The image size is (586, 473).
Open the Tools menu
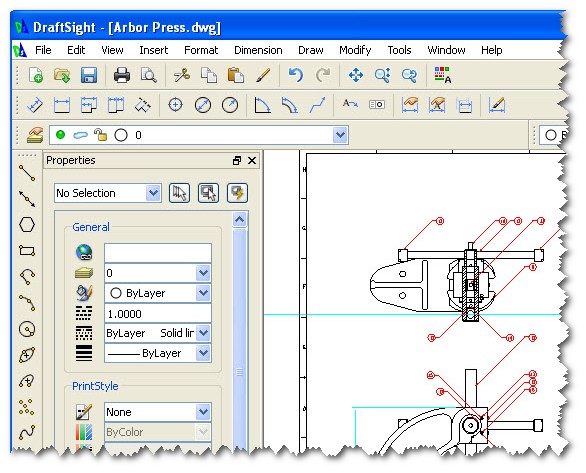point(399,50)
